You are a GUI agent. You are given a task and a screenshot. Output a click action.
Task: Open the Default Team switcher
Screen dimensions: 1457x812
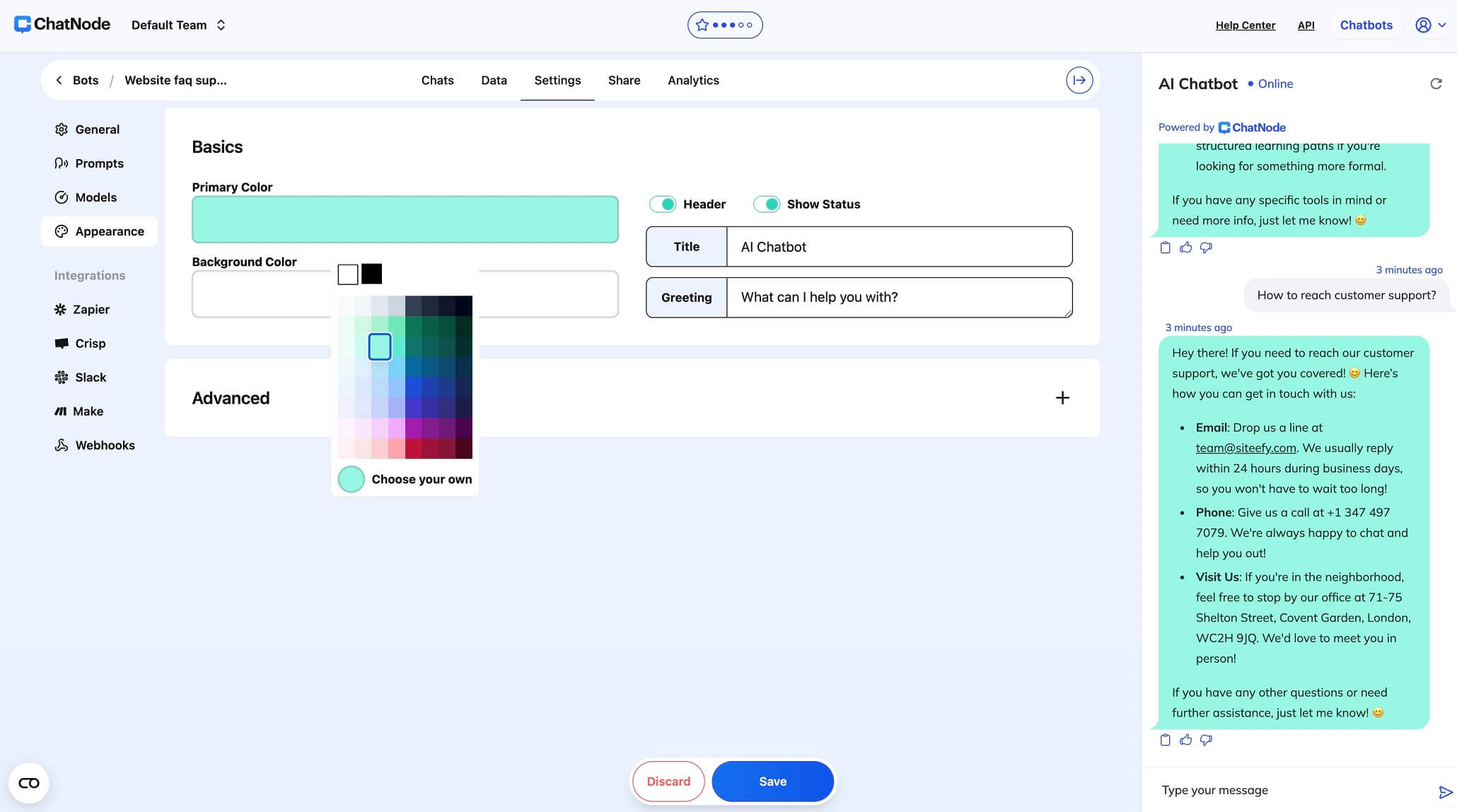coord(178,25)
